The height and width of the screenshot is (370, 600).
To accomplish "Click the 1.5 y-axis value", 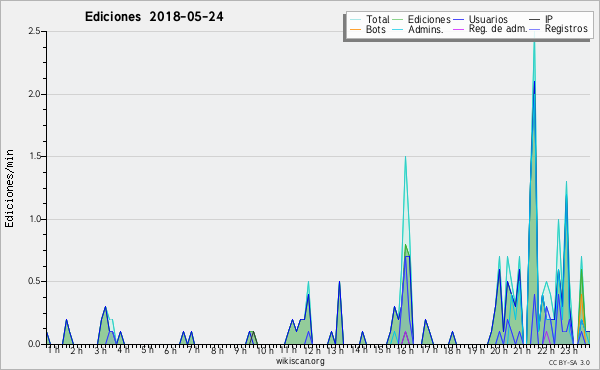I will [34, 156].
